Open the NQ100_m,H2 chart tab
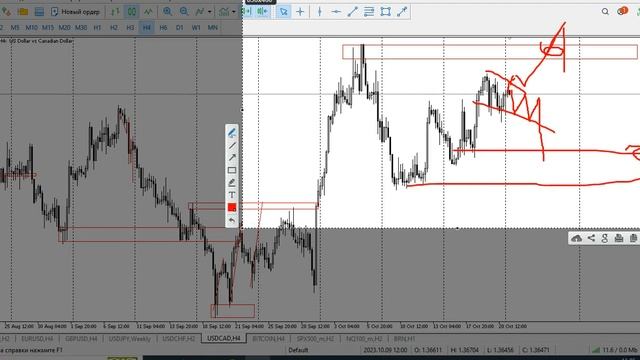 364,339
